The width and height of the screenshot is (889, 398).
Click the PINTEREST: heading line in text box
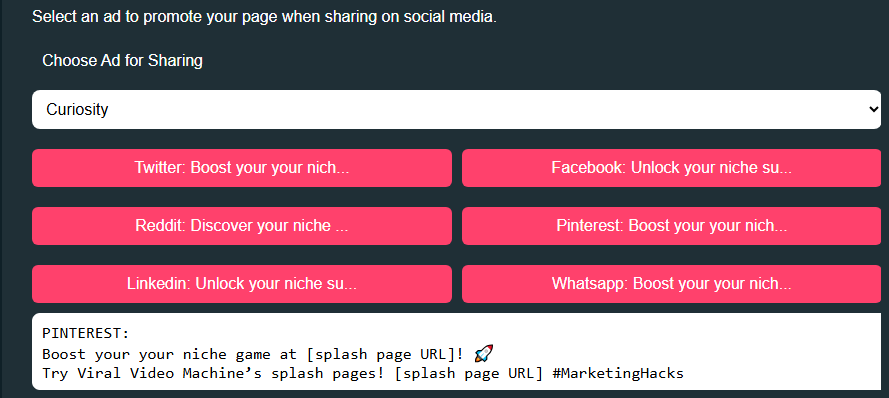(x=86, y=333)
